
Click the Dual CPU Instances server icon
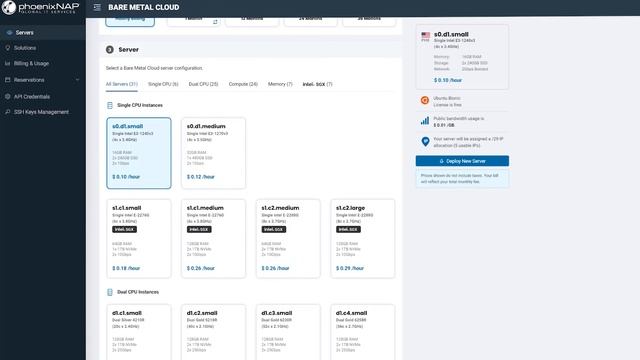[110, 292]
